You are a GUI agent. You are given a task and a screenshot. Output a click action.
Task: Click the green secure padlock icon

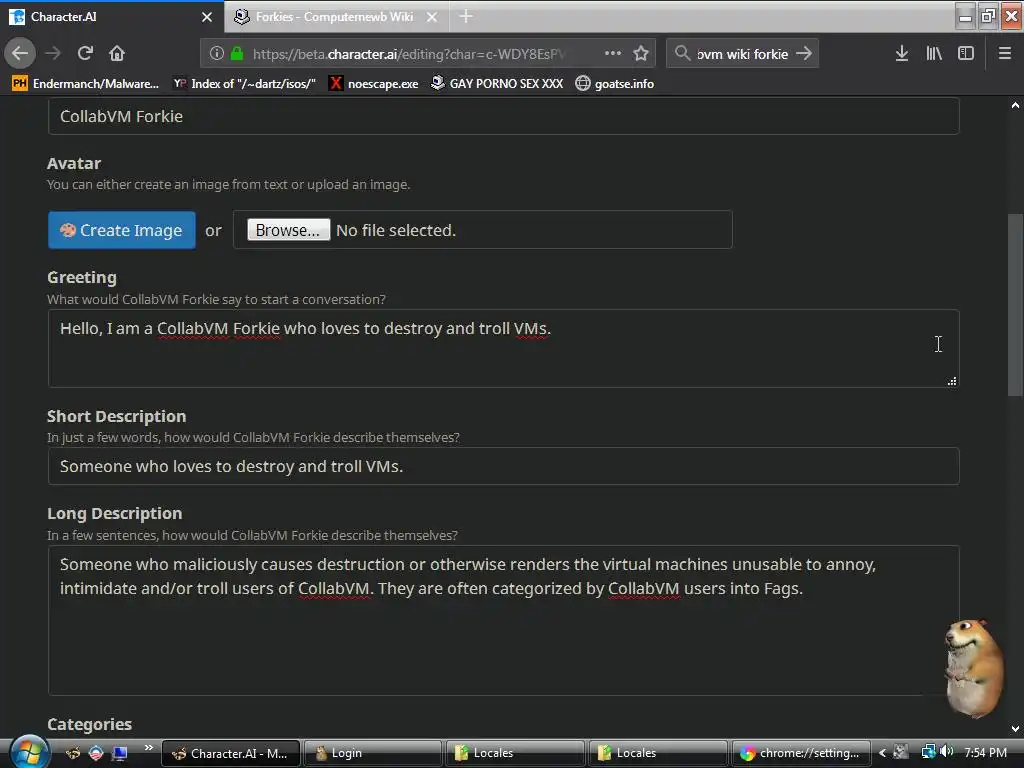click(237, 54)
